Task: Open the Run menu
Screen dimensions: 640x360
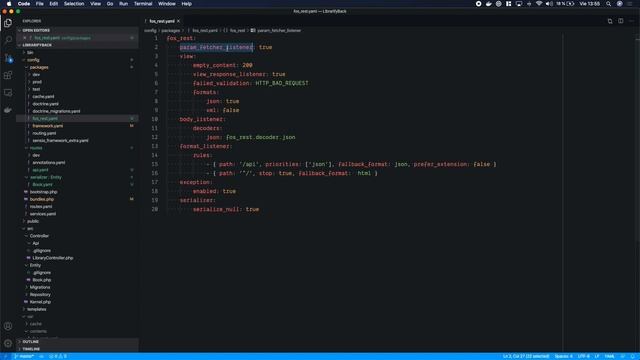Action: coord(123,4)
